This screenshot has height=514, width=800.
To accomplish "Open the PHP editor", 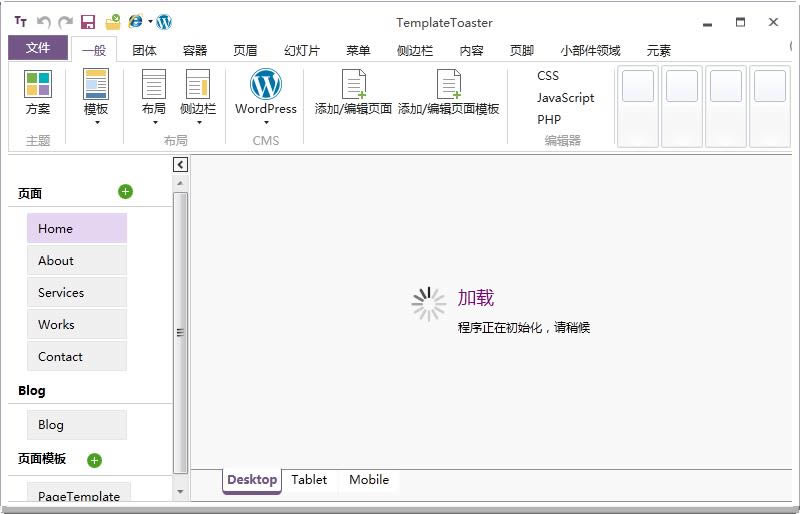I will tap(549, 119).
